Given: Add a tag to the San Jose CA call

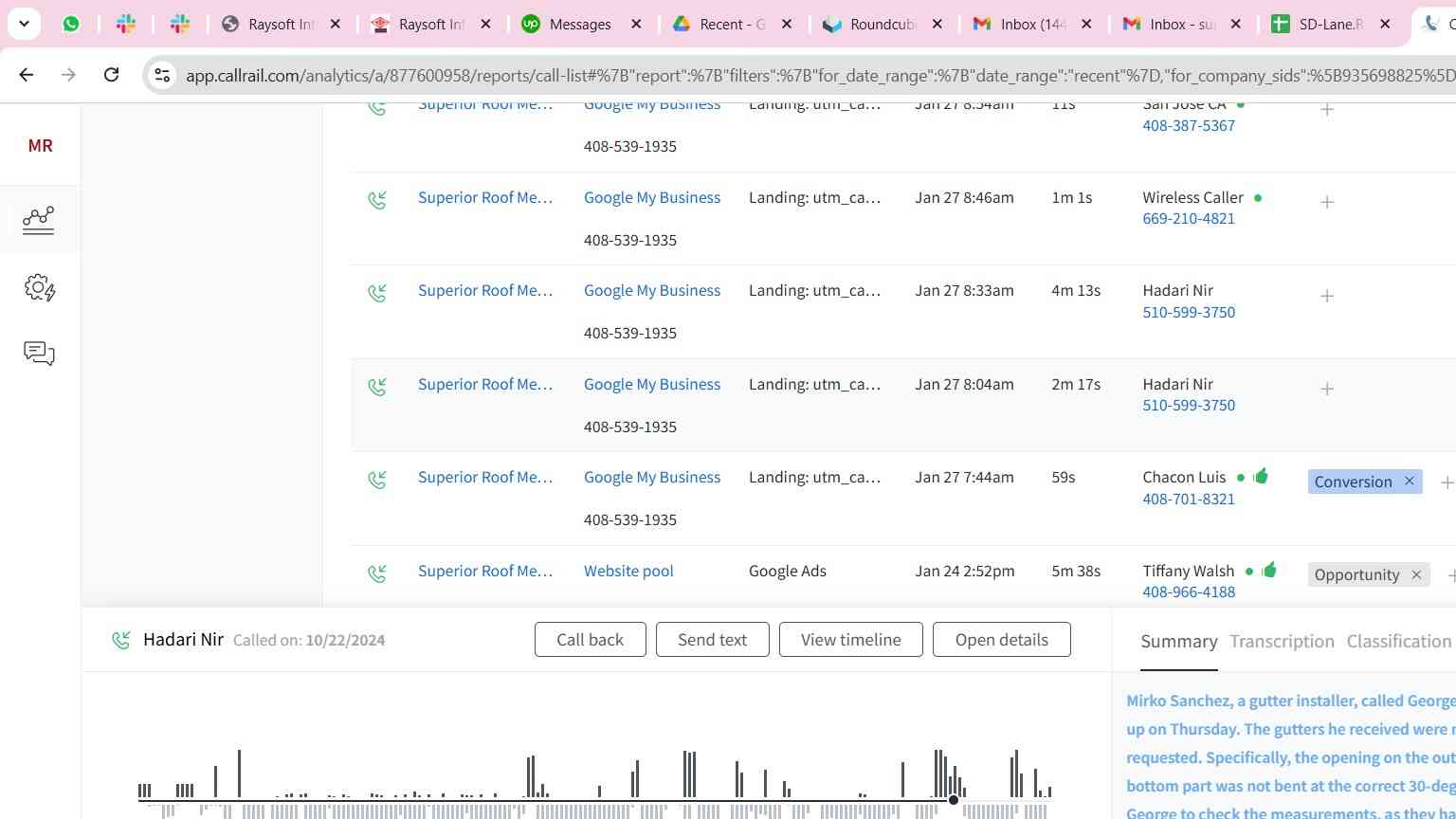Looking at the screenshot, I should 1327,110.
